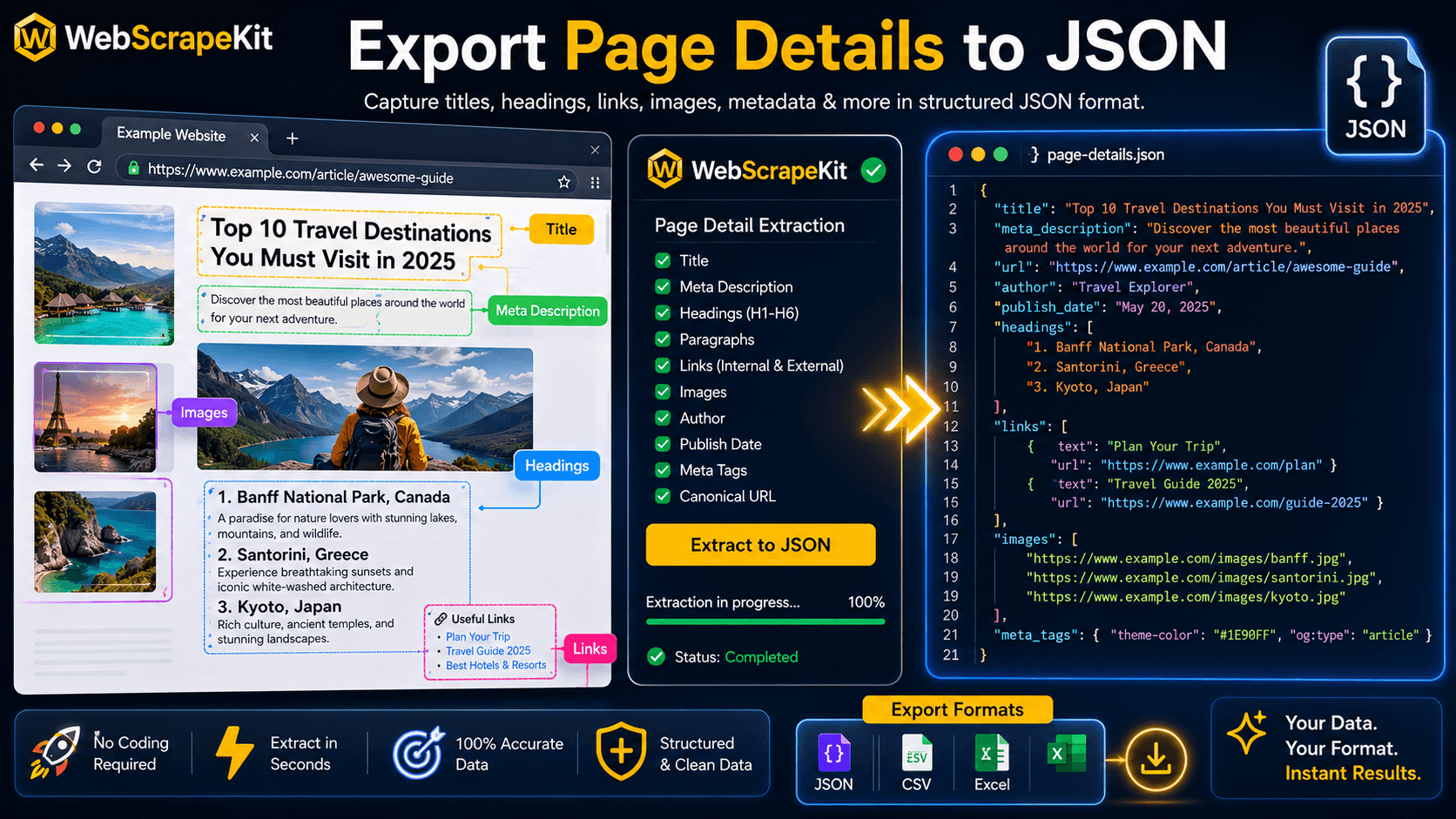Toggle Links (Internal & External) checkbox
The height and width of the screenshot is (819, 1456).
point(663,366)
